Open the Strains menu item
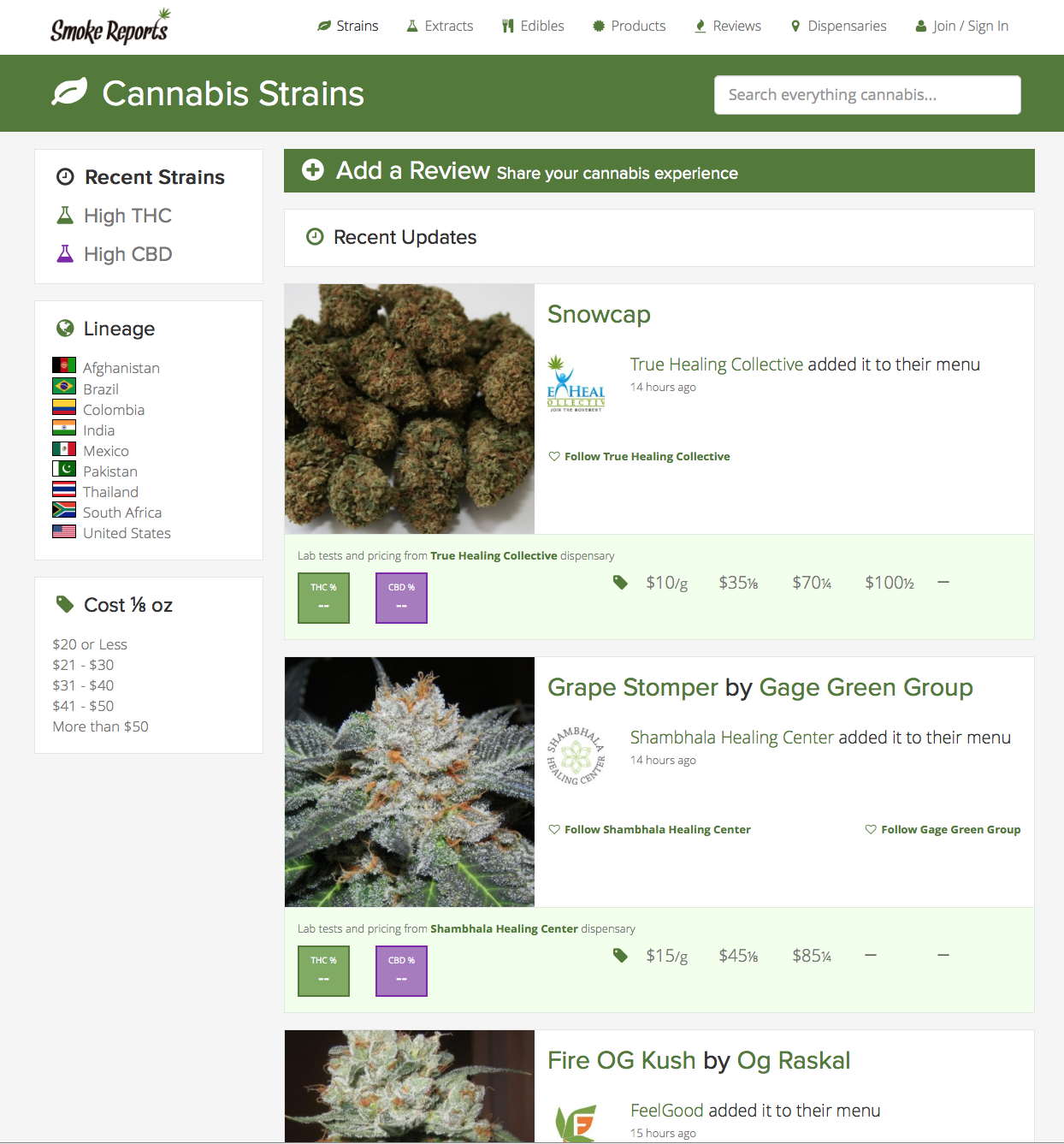Screen dimensions: 1064x1144 347,27
